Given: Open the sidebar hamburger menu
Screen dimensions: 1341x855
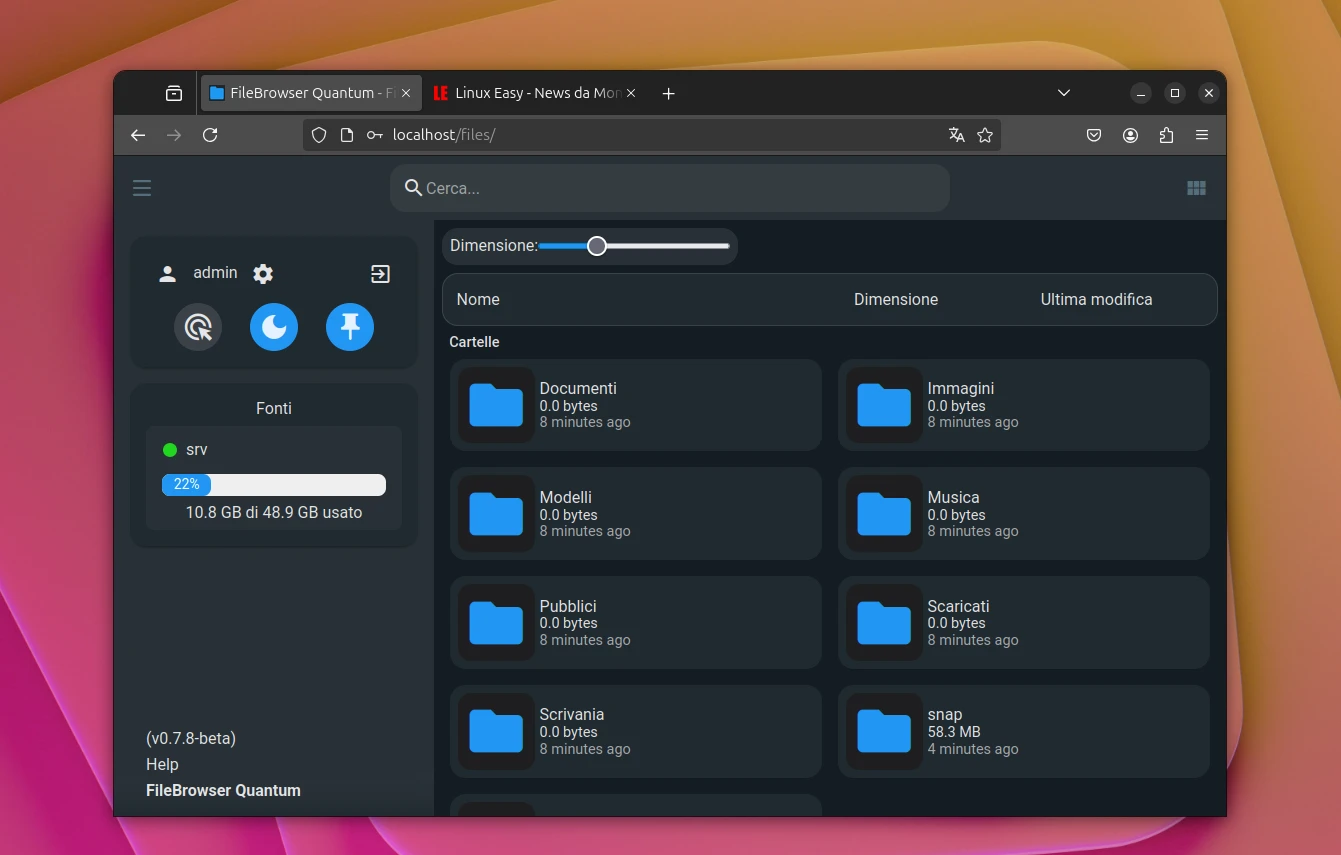Looking at the screenshot, I should [142, 187].
